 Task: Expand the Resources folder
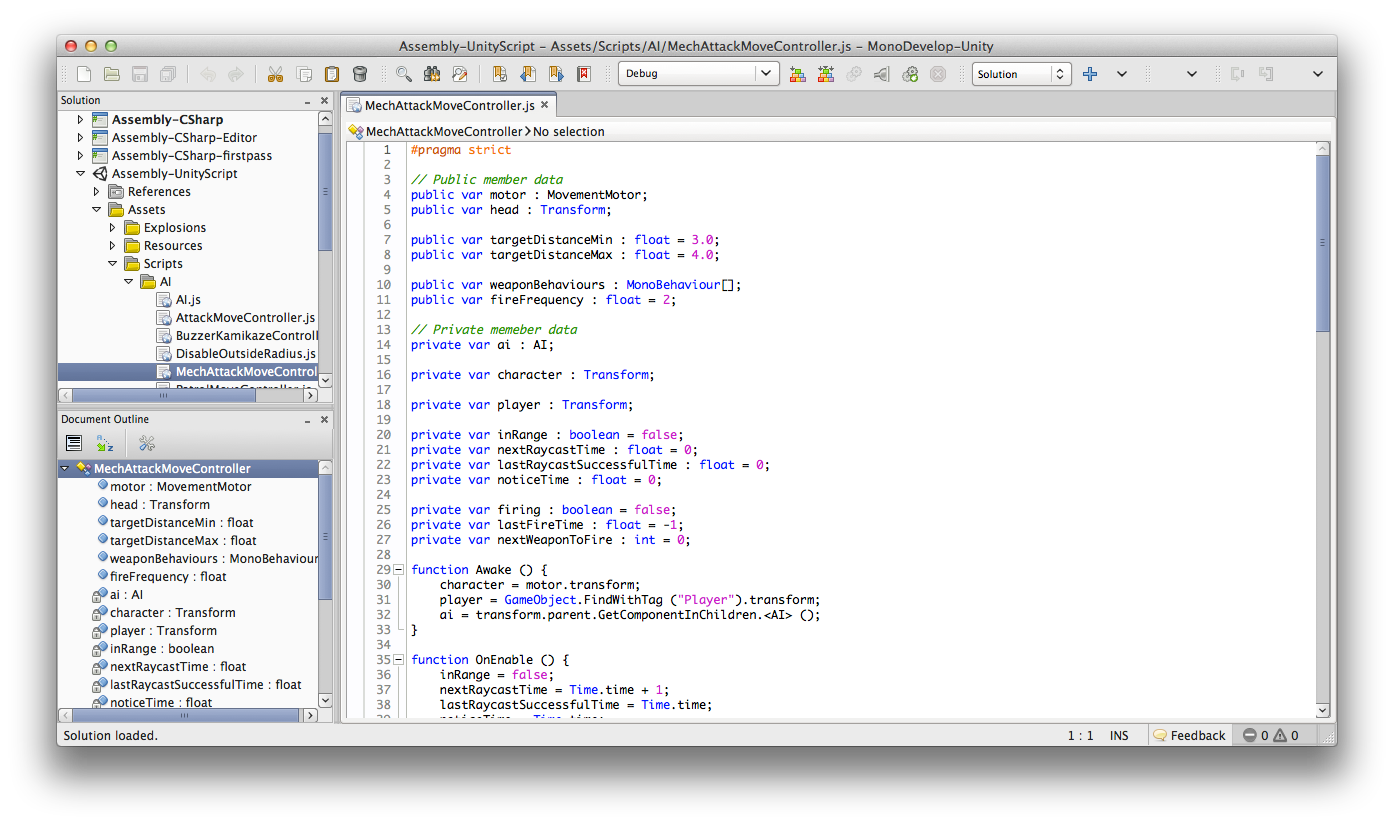(113, 246)
